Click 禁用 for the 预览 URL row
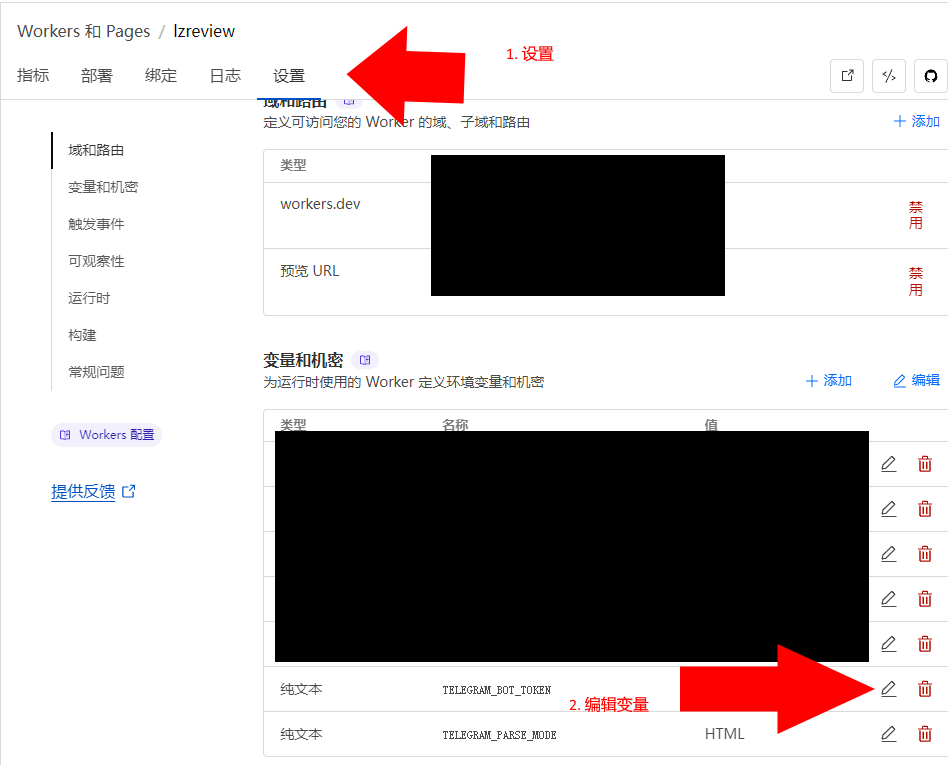This screenshot has height=765, width=948. 916,282
